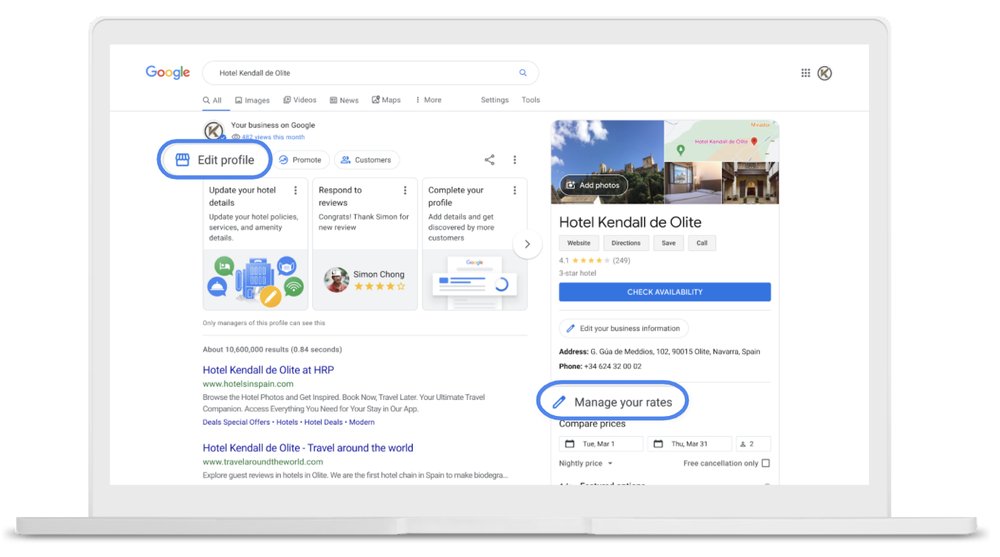1000x557 pixels.
Task: Click www.travelaroundtheworld.com URL
Action: click(x=263, y=462)
